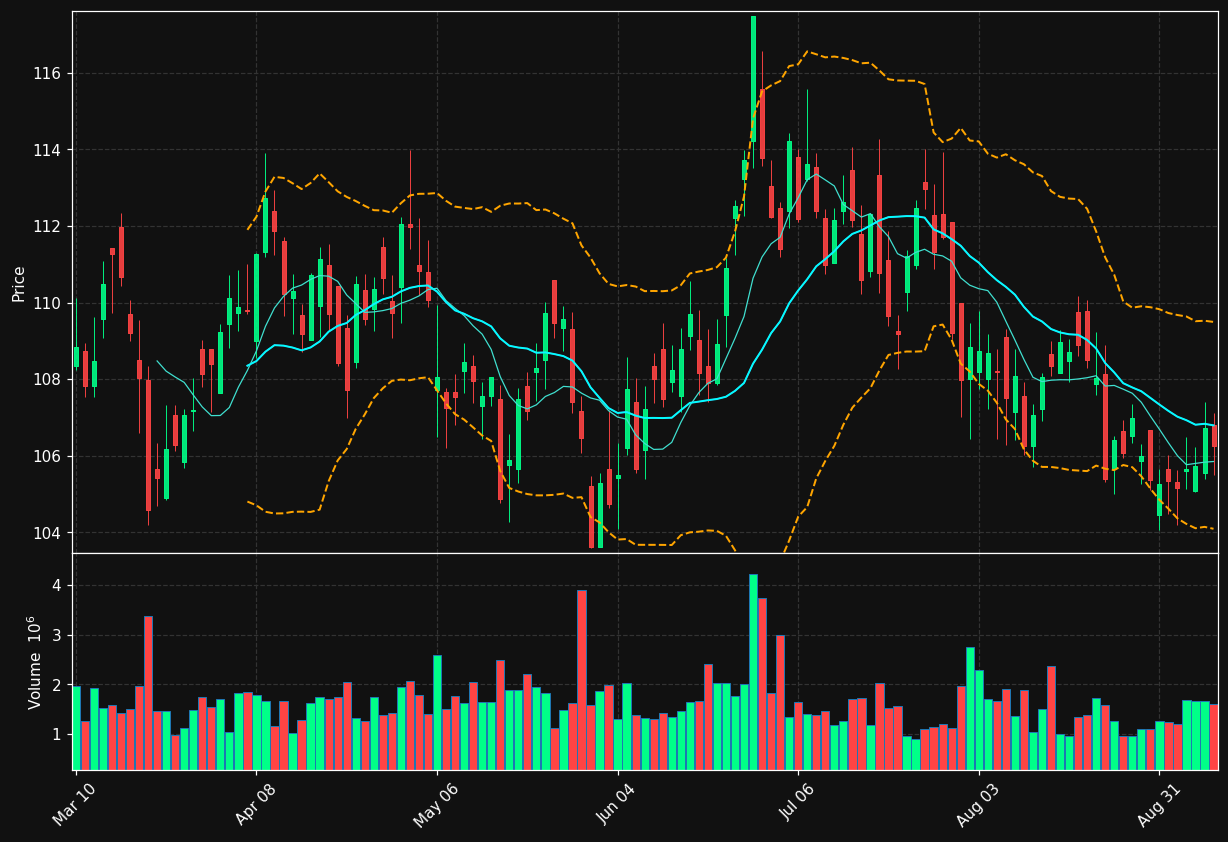Screen dimensions: 1228x842
Task: Select the 110 price tick label
Action: point(47,303)
